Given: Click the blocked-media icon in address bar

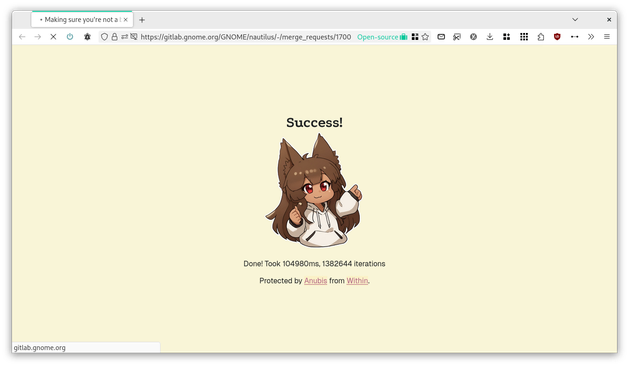Looking at the screenshot, I should pos(134,37).
